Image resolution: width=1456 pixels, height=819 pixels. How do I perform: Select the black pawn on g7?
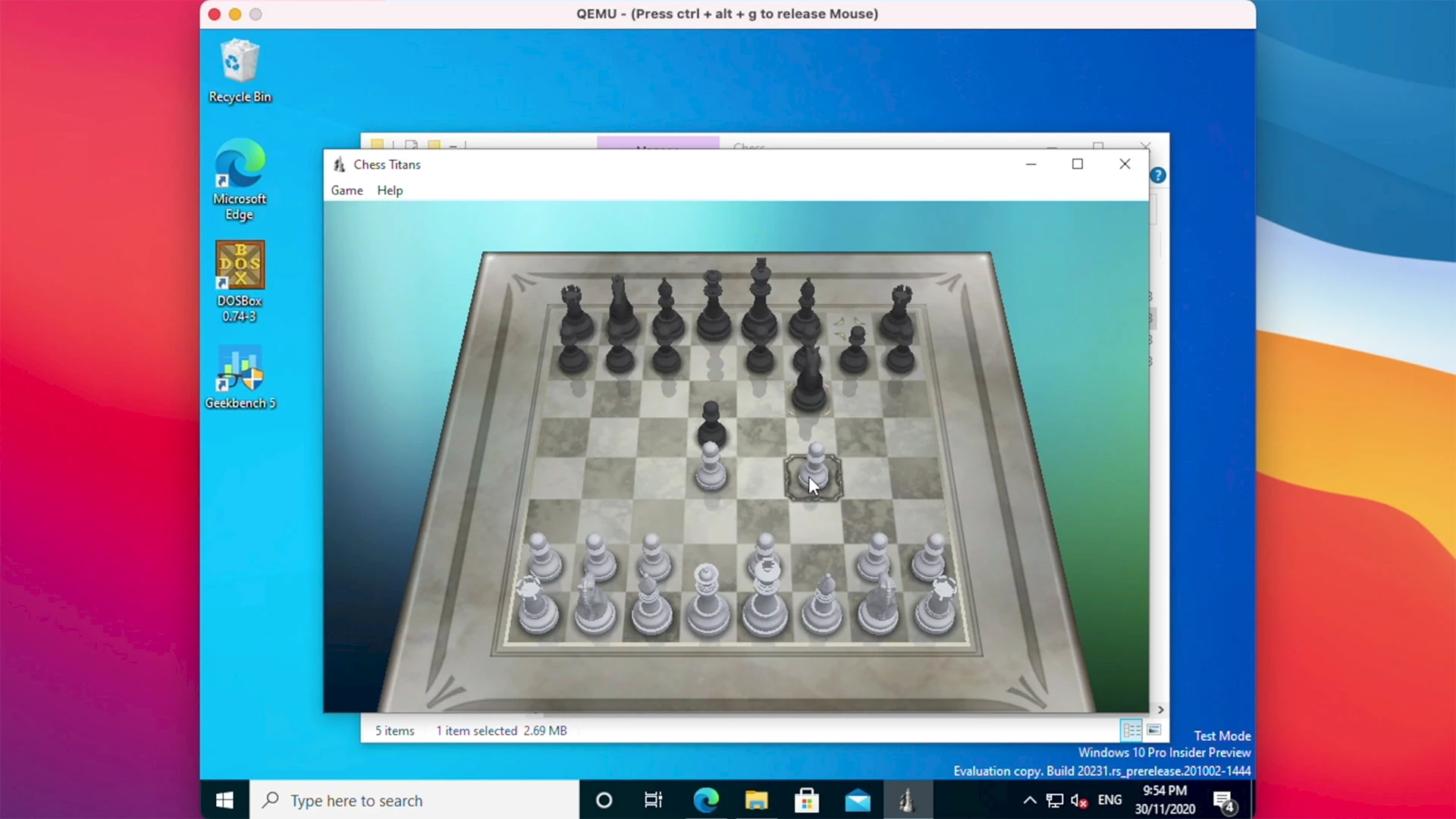[855, 350]
